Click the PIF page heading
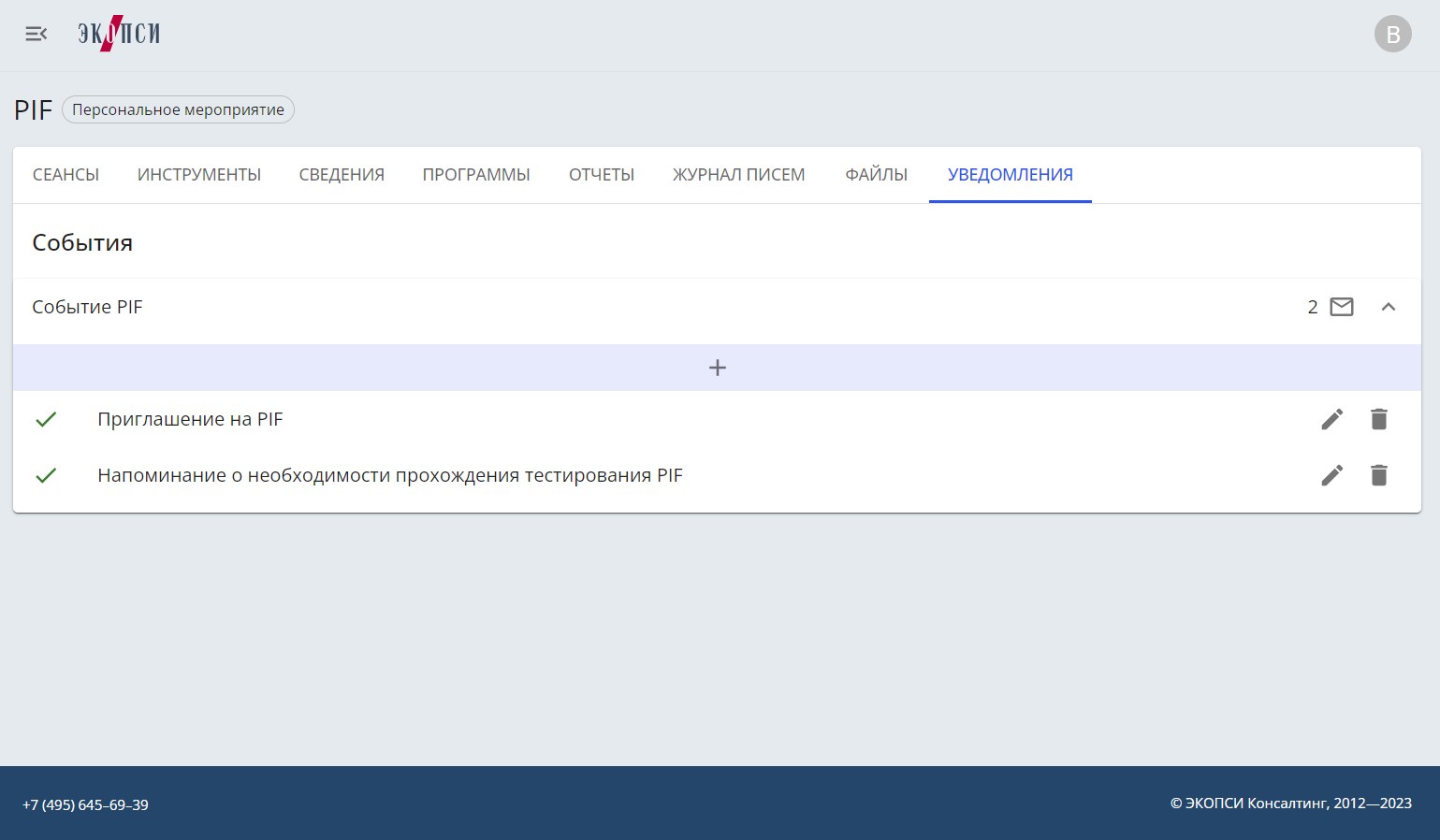The height and width of the screenshot is (840, 1440). click(x=33, y=110)
